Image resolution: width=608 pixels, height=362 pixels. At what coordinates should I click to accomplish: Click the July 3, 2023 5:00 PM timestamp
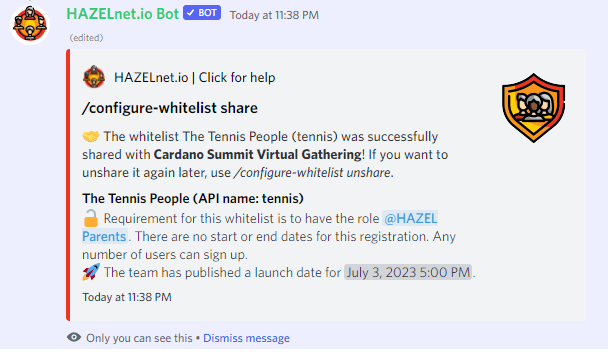pos(408,272)
